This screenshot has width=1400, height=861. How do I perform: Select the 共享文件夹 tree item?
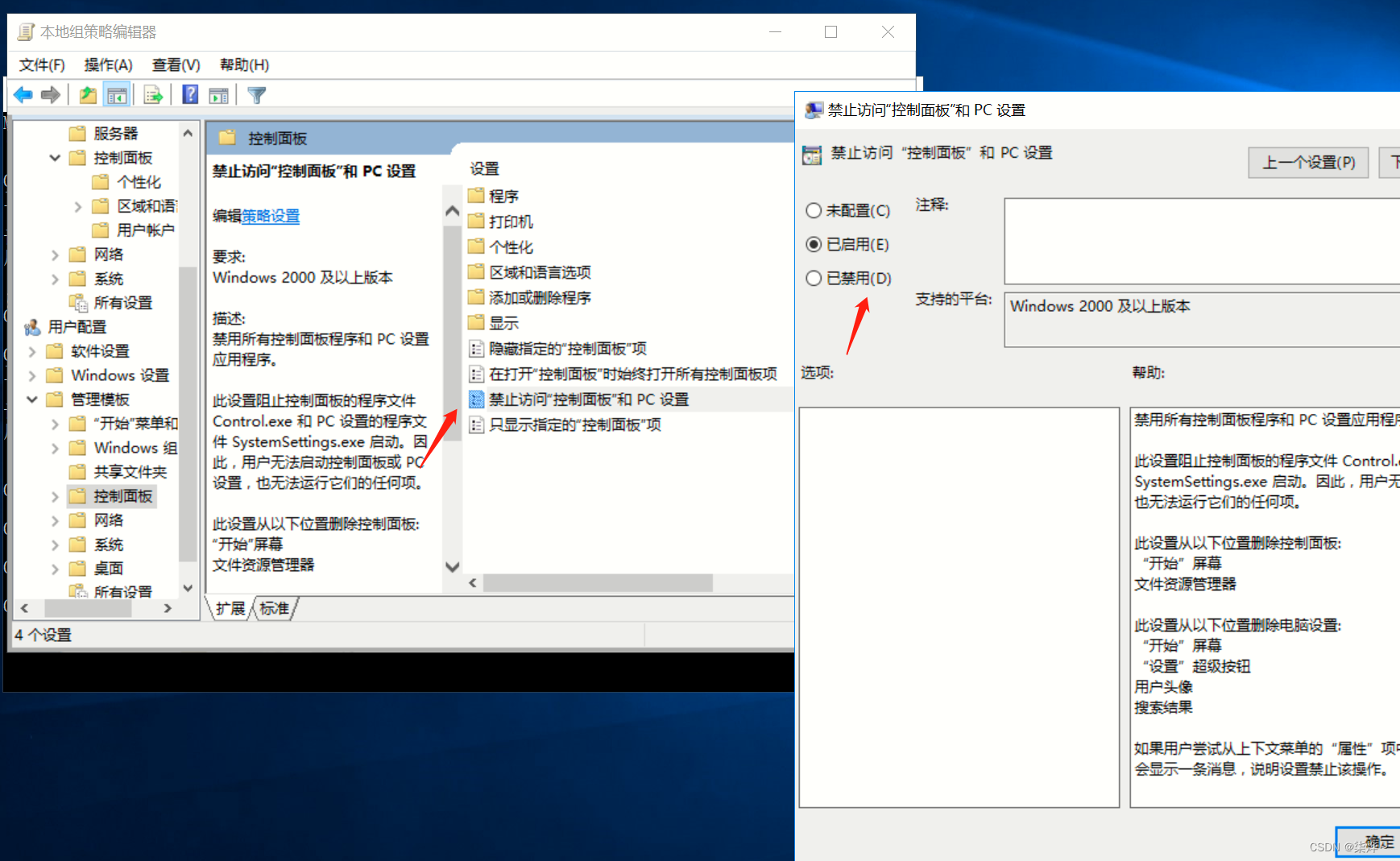[x=130, y=472]
